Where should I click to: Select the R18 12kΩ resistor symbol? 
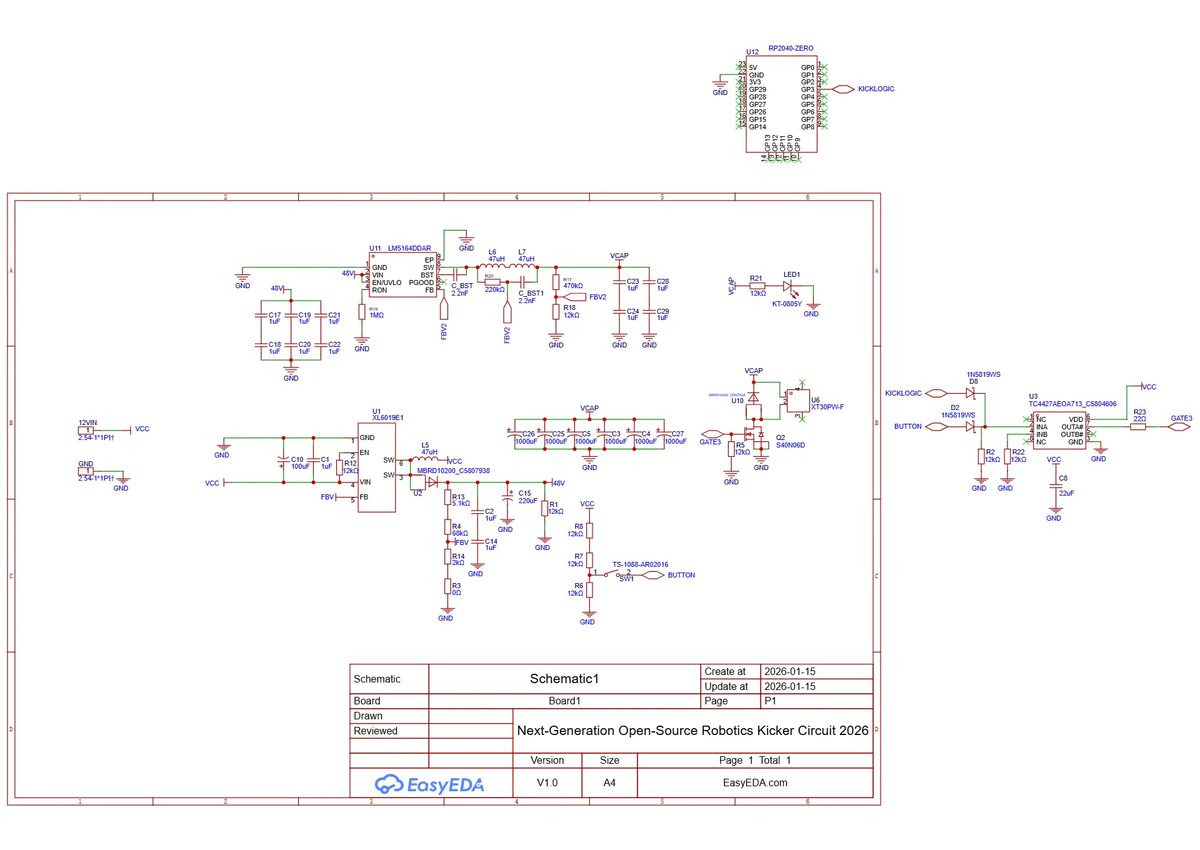pos(556,313)
